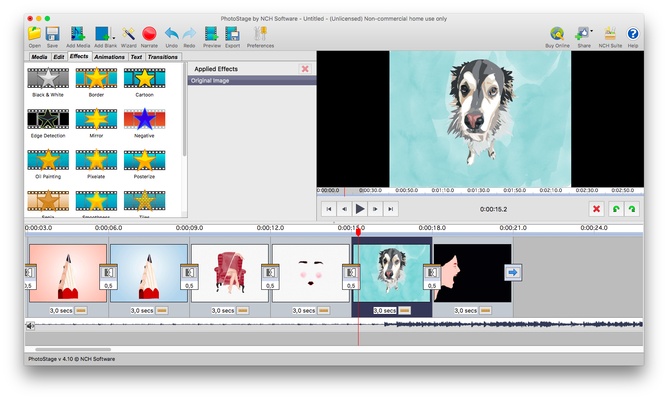
Task: Click the effects list vertical scrollbar
Action: 184,110
